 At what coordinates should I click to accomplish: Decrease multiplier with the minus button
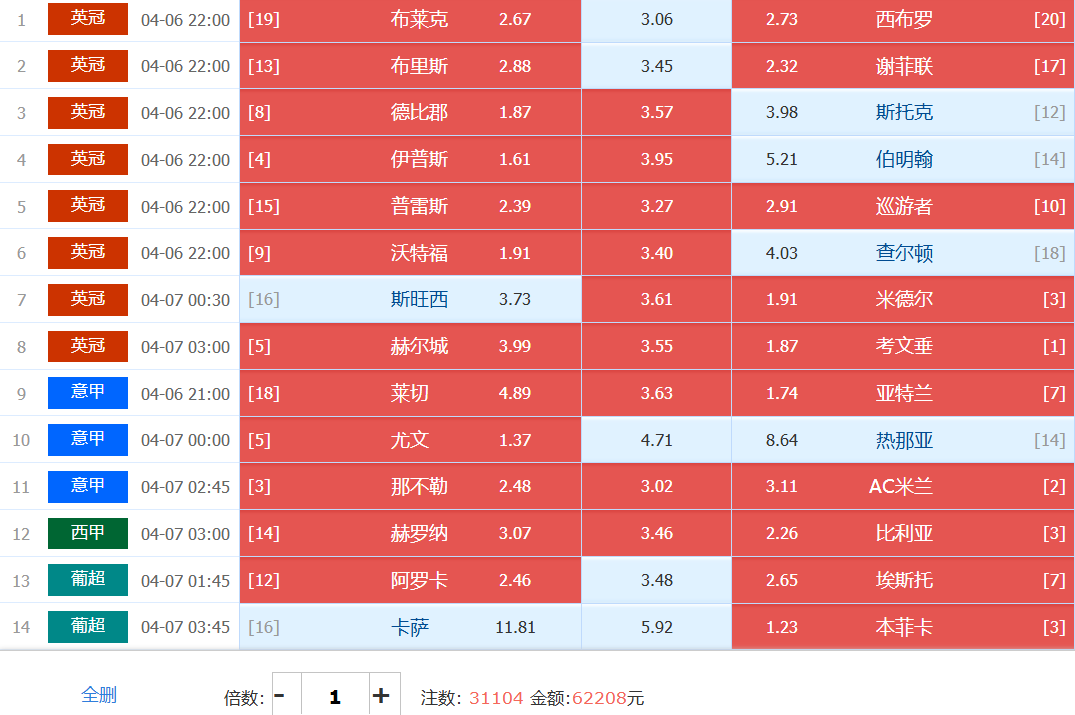coord(280,696)
